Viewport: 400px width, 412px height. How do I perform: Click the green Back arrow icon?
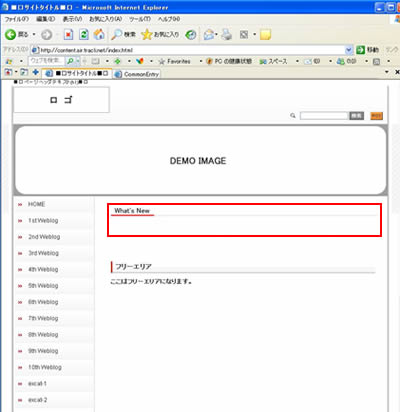click(x=10, y=34)
